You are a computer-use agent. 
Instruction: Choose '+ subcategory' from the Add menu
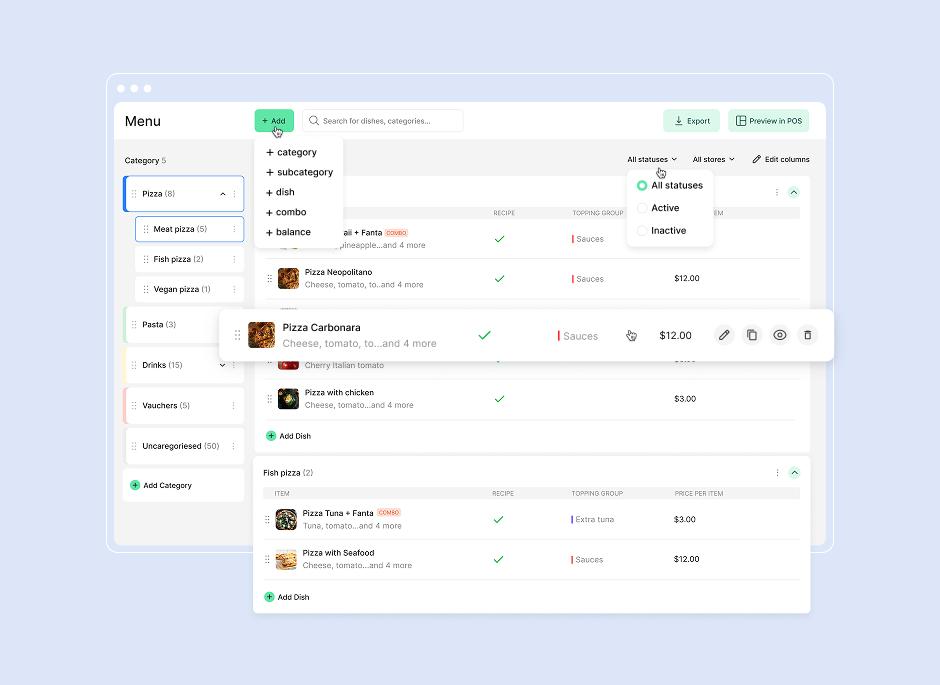coord(300,172)
